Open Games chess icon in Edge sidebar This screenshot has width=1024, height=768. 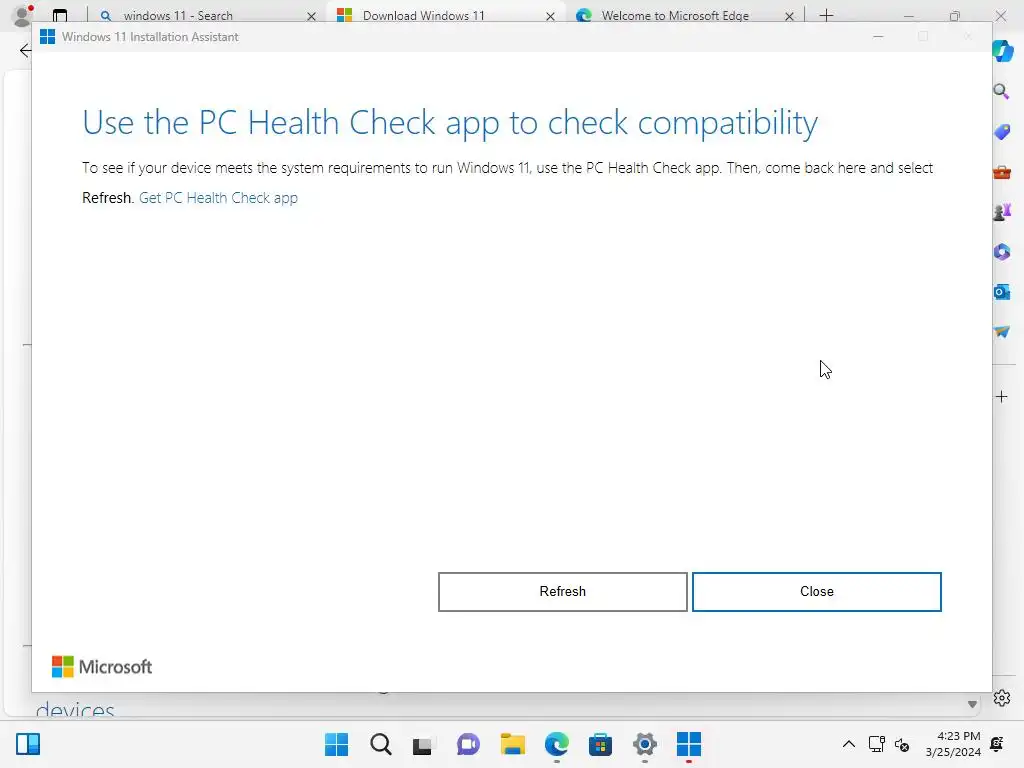coord(1002,212)
